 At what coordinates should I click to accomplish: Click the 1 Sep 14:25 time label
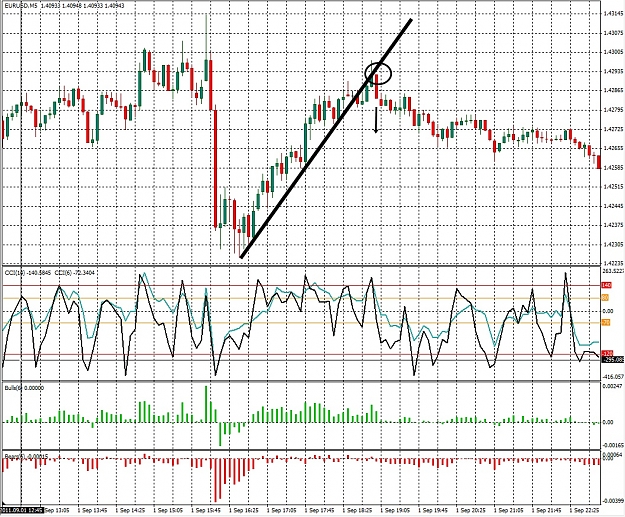(130, 510)
